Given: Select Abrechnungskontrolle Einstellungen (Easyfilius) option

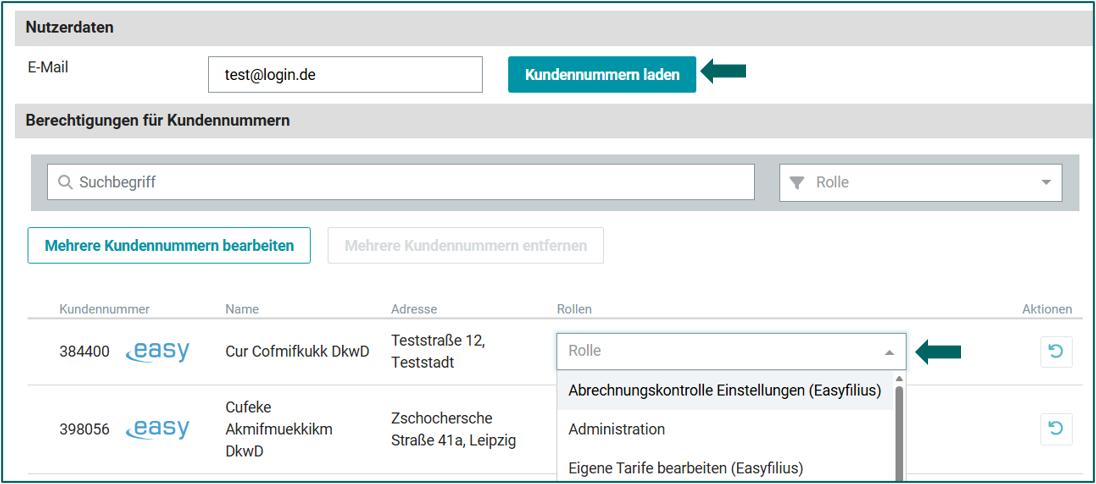Looking at the screenshot, I should click(724, 391).
